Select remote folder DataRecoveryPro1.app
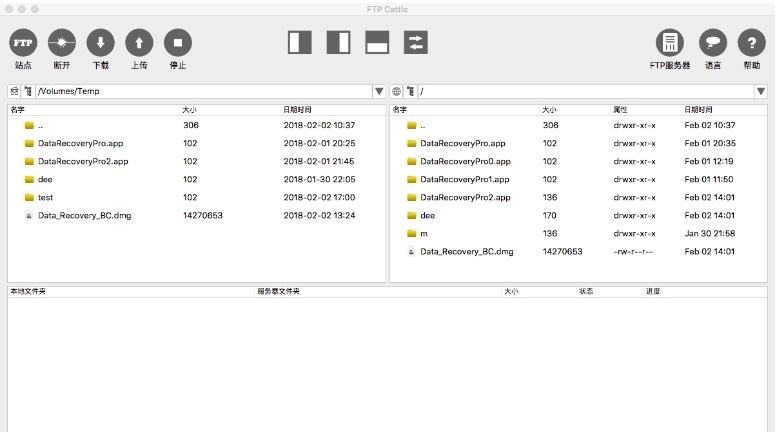 click(464, 179)
